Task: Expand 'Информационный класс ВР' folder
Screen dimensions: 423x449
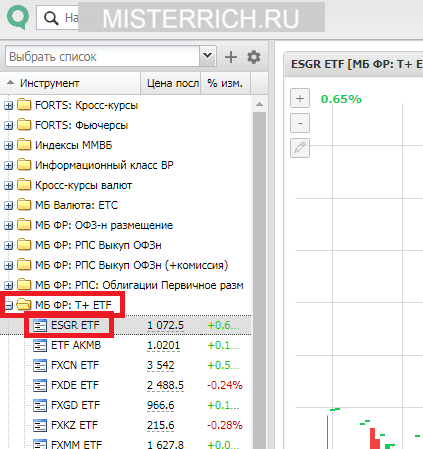Action: [x=8, y=166]
